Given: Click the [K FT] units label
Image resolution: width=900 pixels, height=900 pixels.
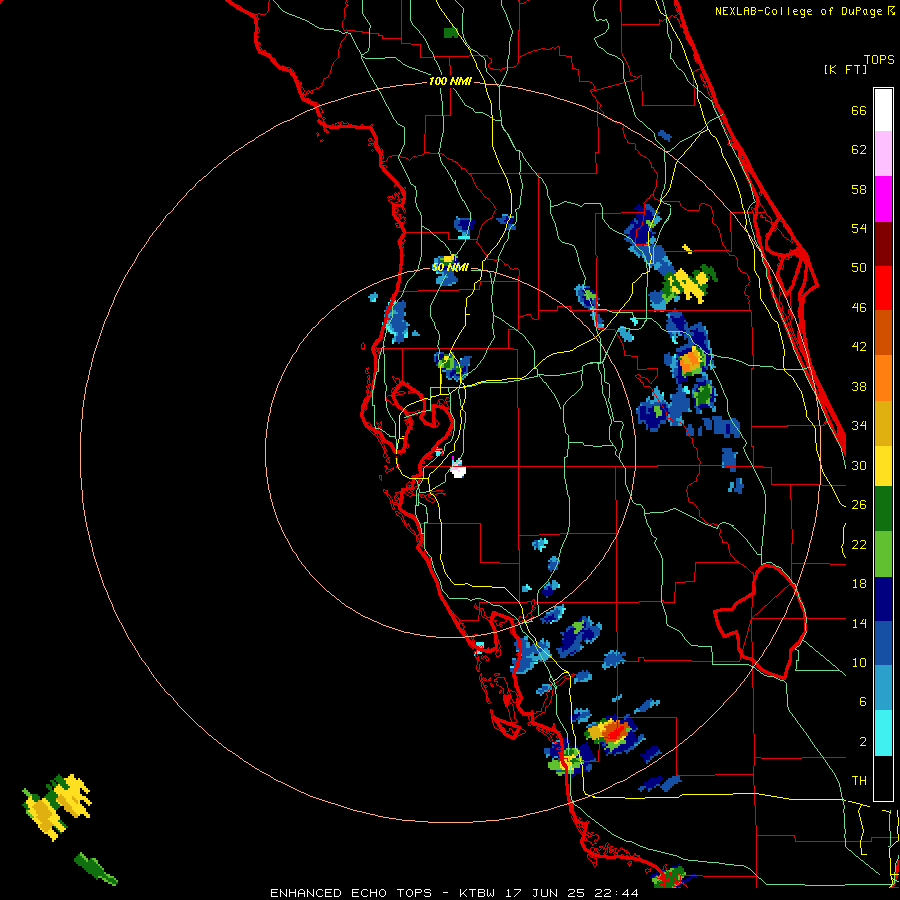Looking at the screenshot, I should coord(845,70).
